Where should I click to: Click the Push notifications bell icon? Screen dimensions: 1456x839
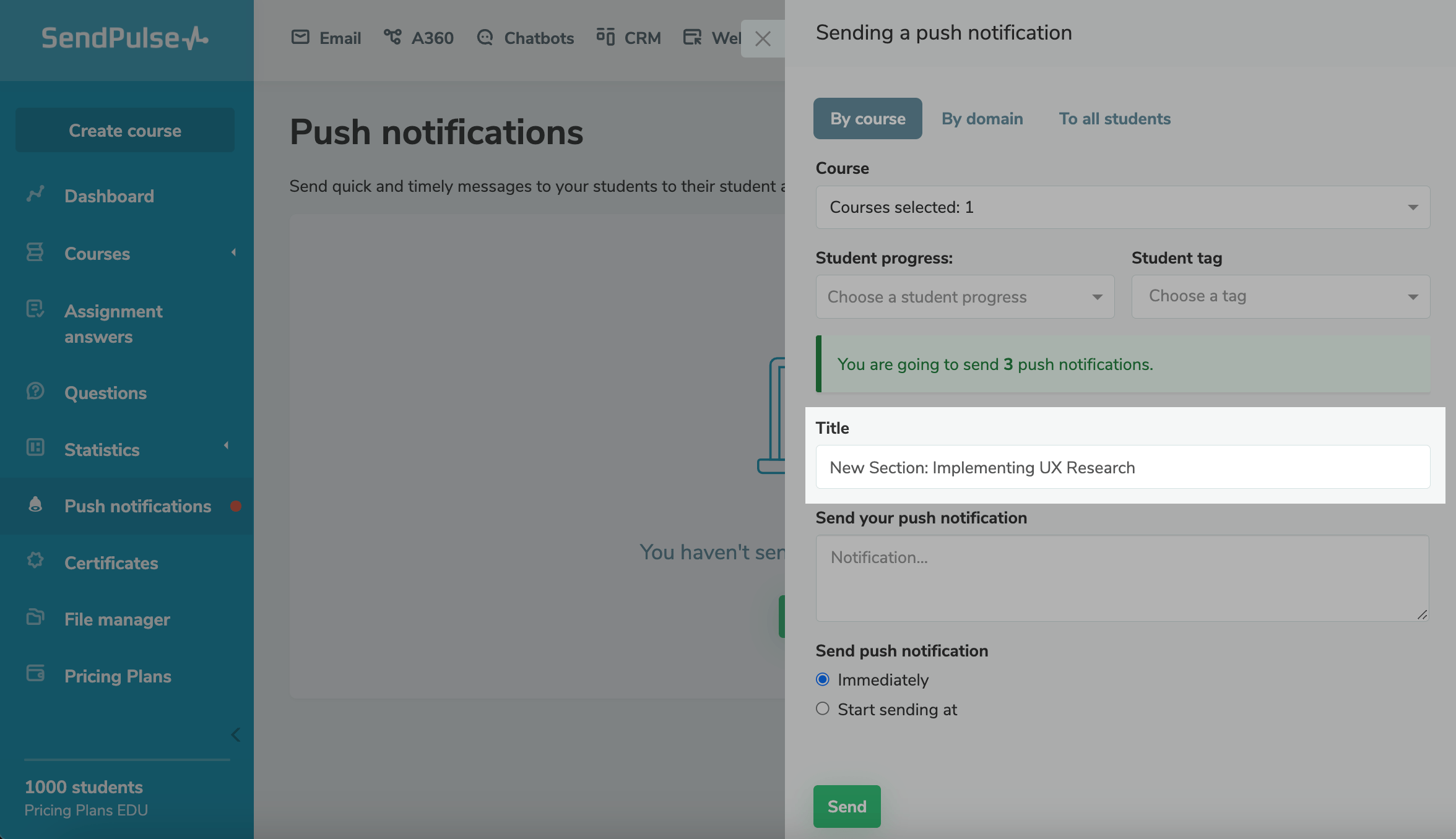(x=35, y=505)
